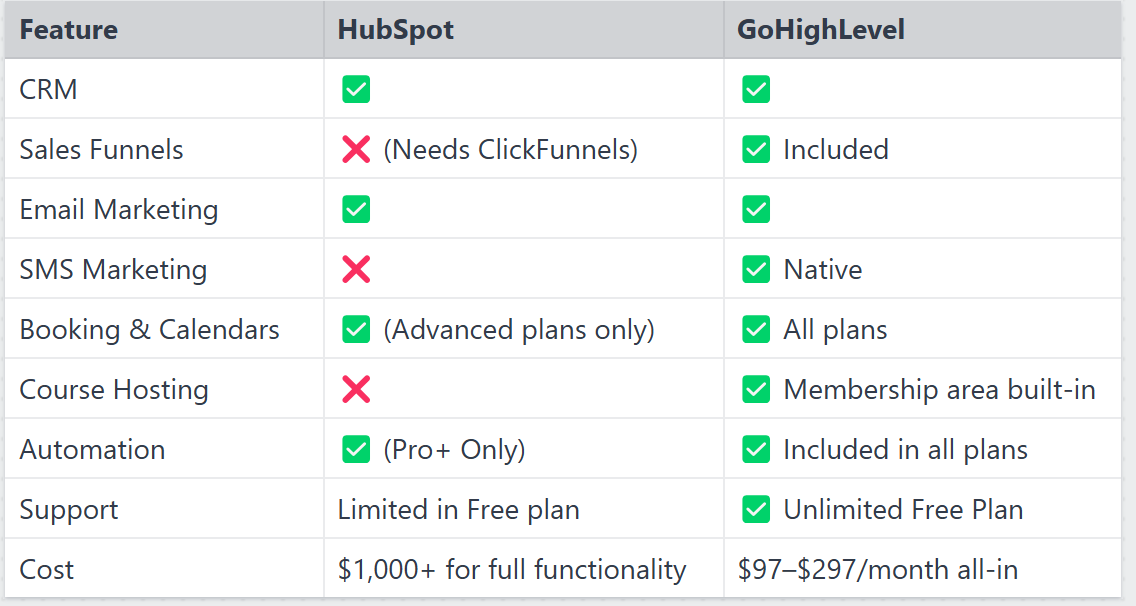Click HubSpot's green check for Email Marketing
The image size is (1136, 606).
(356, 209)
